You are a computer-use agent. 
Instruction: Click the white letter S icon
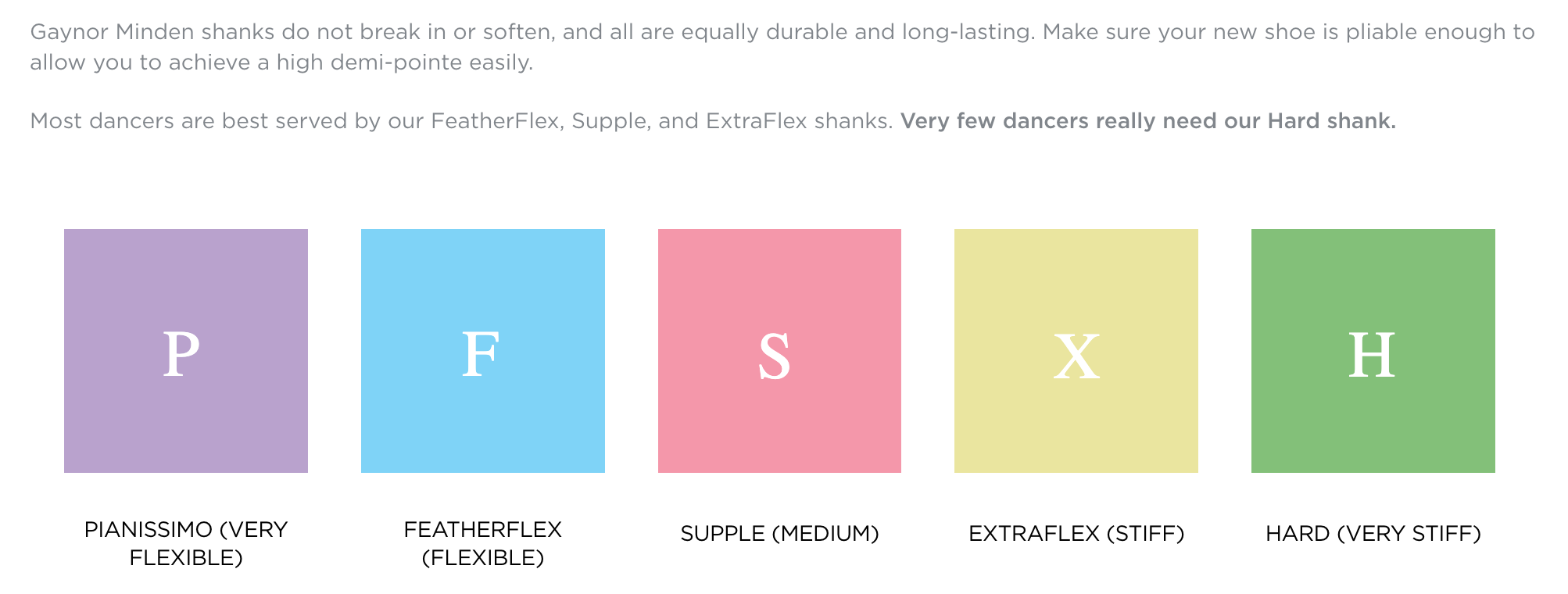click(775, 356)
